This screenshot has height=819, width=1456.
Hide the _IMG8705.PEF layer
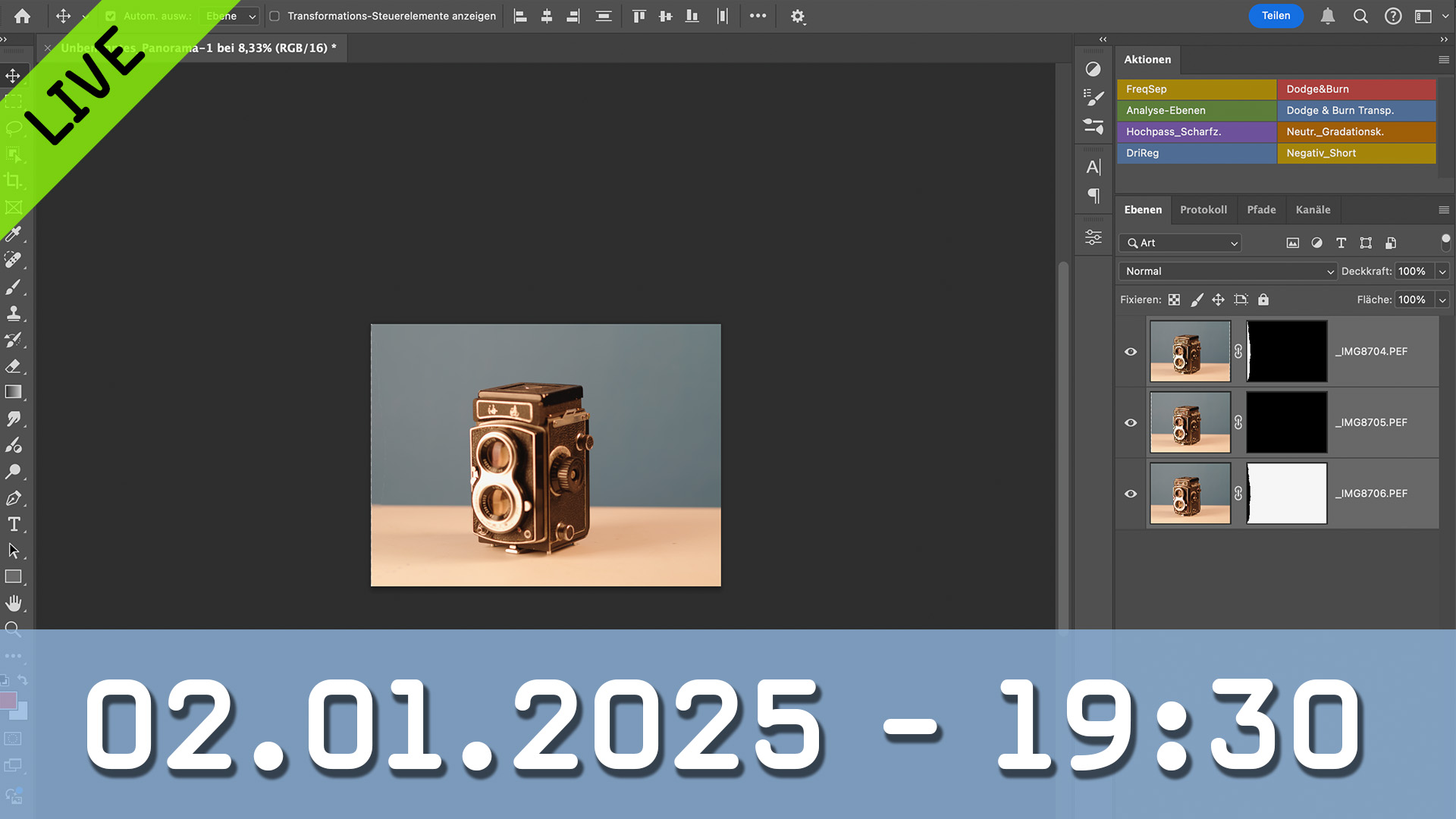click(1131, 423)
